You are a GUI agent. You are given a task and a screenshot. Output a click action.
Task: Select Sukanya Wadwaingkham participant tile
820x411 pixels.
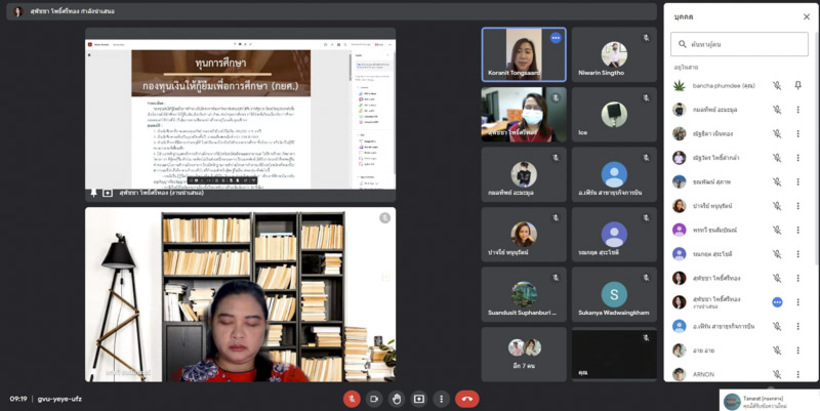pyautogui.click(x=614, y=294)
